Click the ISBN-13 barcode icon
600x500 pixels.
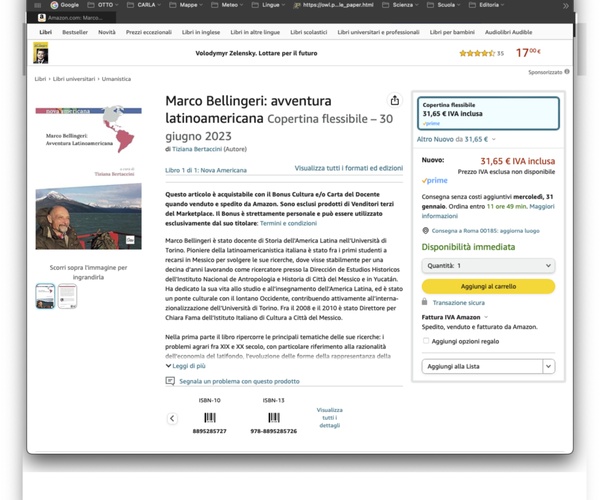[274, 417]
